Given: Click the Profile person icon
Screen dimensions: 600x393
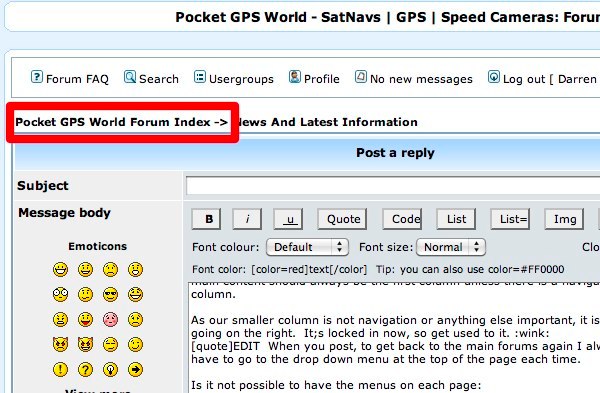Looking at the screenshot, I should tap(295, 77).
